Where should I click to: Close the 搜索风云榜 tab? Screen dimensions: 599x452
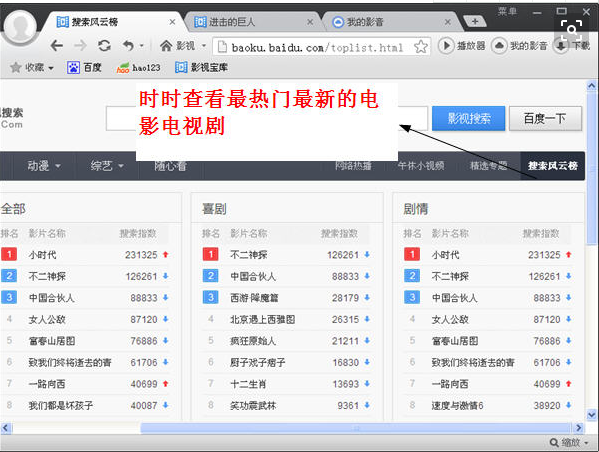pos(172,22)
